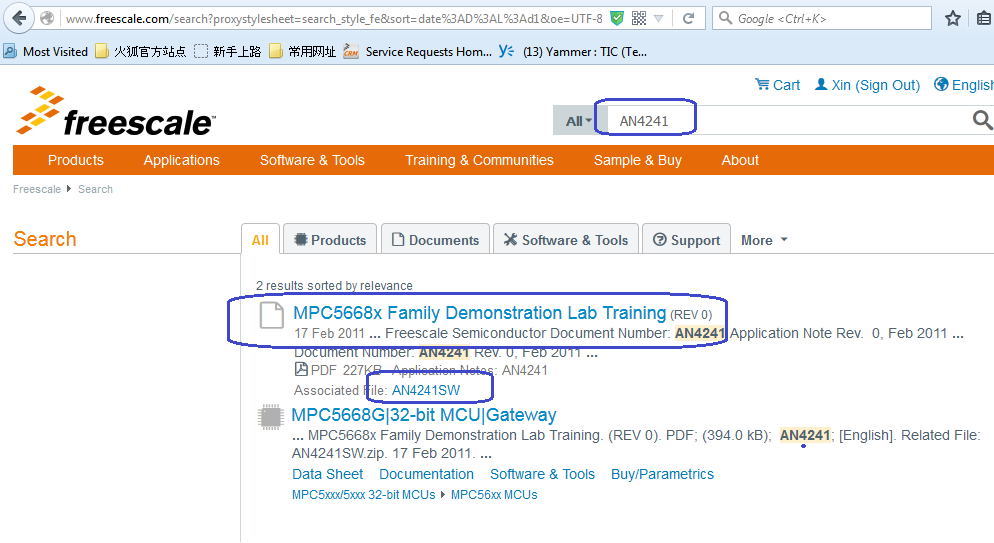Click the PDF file icon
Viewport: 994px width, 543px height.
coord(301,369)
